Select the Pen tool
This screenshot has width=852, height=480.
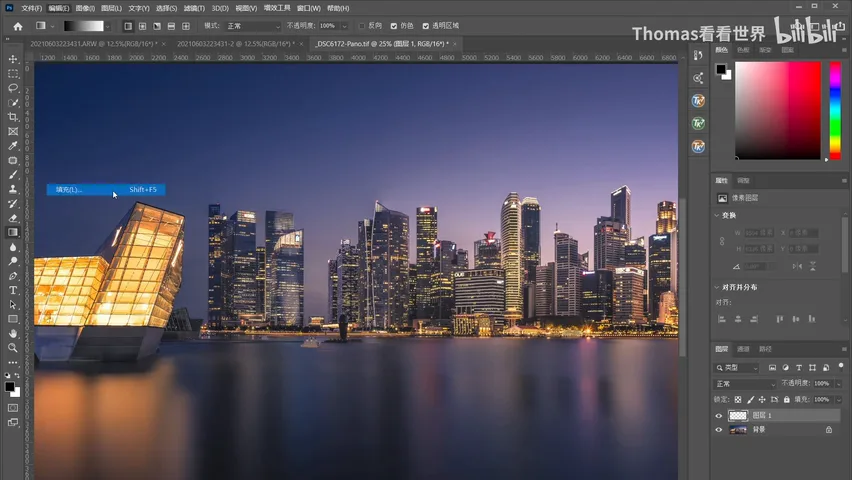(13, 276)
